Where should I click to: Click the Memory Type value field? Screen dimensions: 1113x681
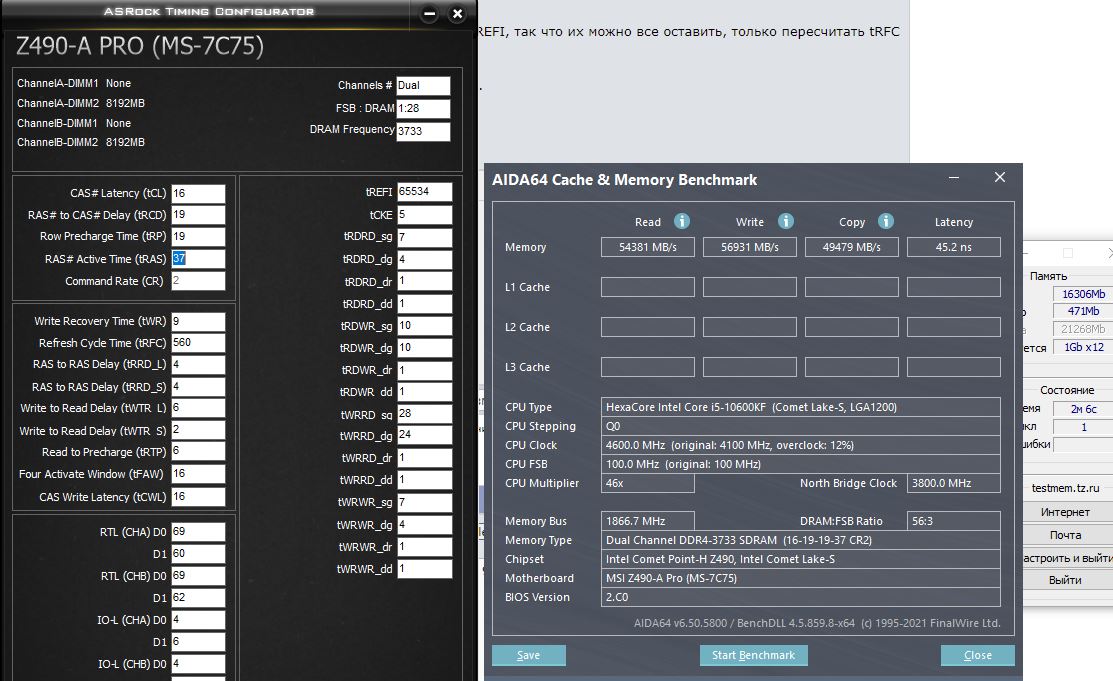point(801,540)
